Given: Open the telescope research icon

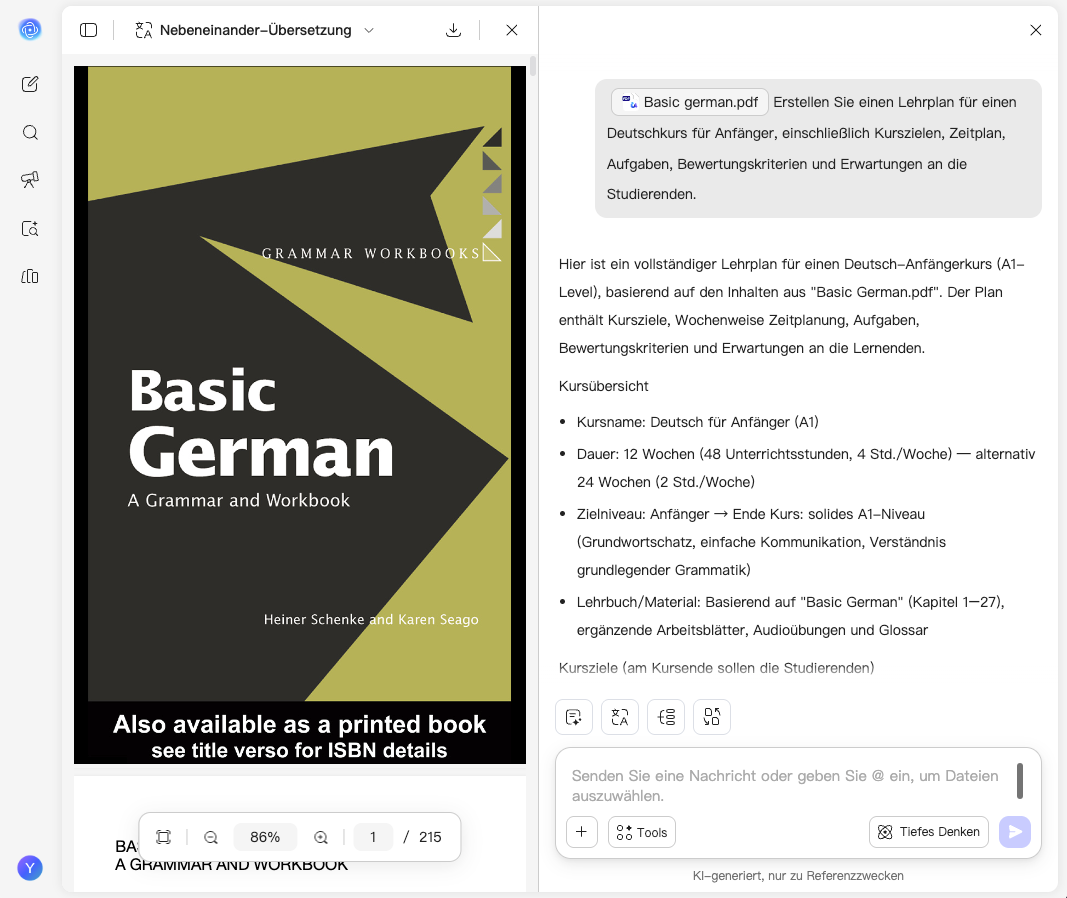Looking at the screenshot, I should 30,180.
